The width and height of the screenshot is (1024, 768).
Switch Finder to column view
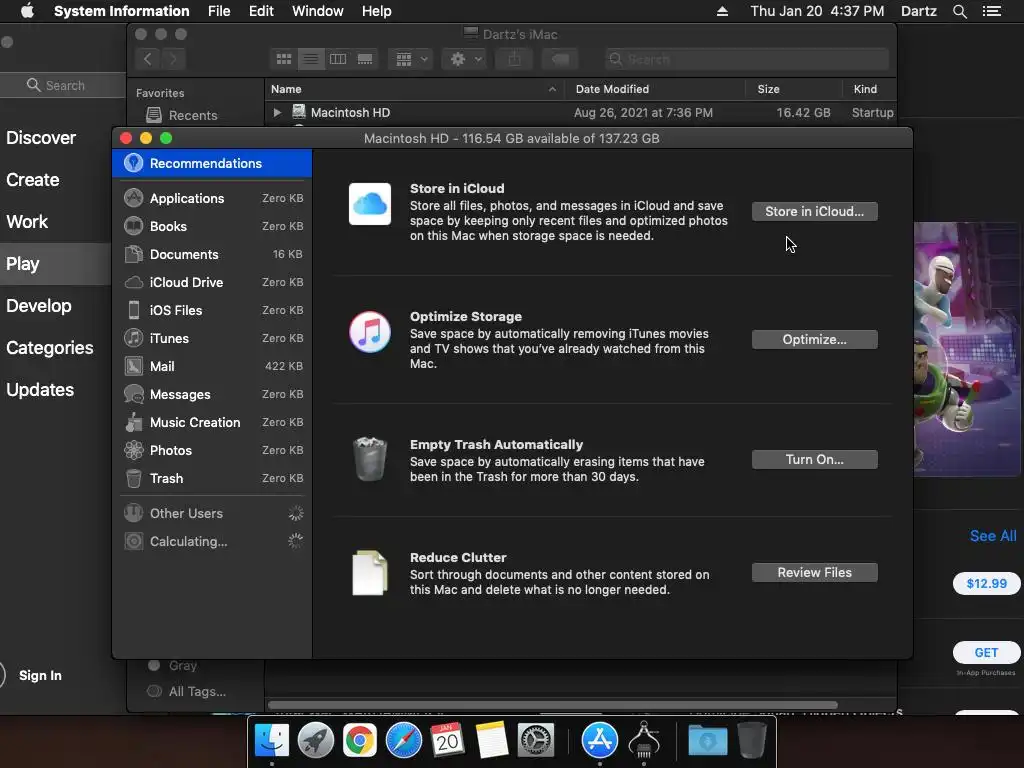point(338,59)
